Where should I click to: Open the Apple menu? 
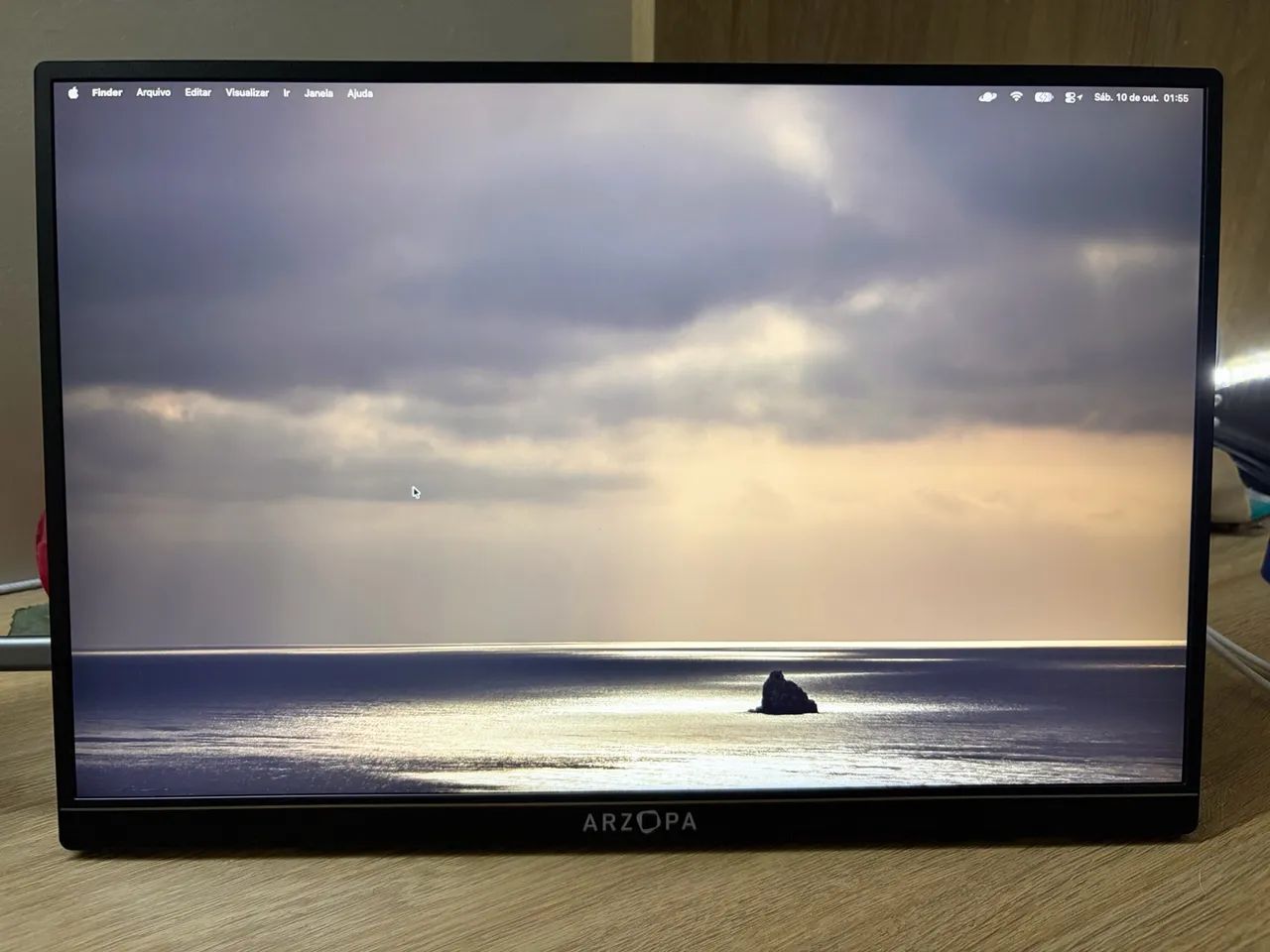pos(73,93)
